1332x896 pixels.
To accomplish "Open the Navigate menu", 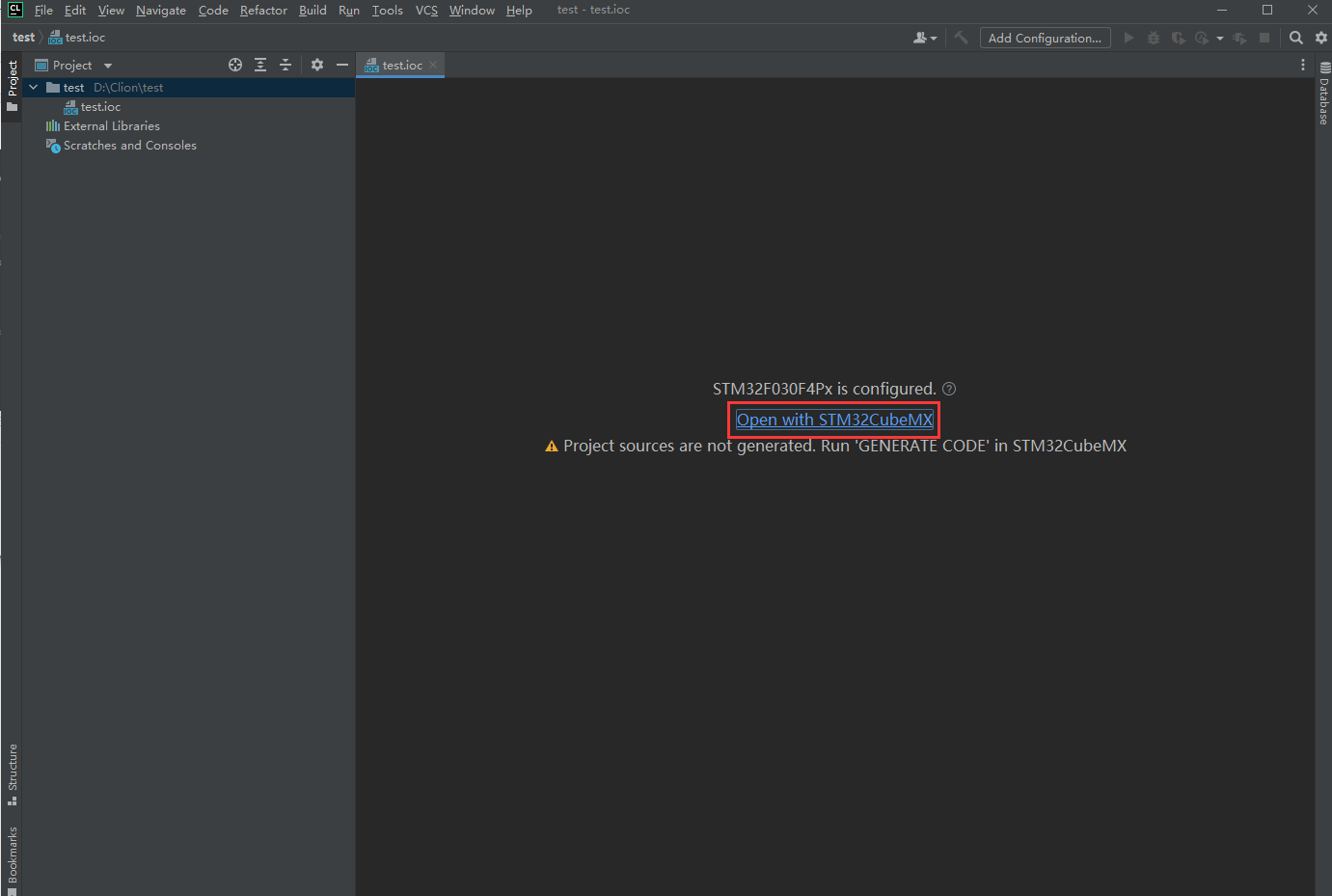I will (161, 10).
